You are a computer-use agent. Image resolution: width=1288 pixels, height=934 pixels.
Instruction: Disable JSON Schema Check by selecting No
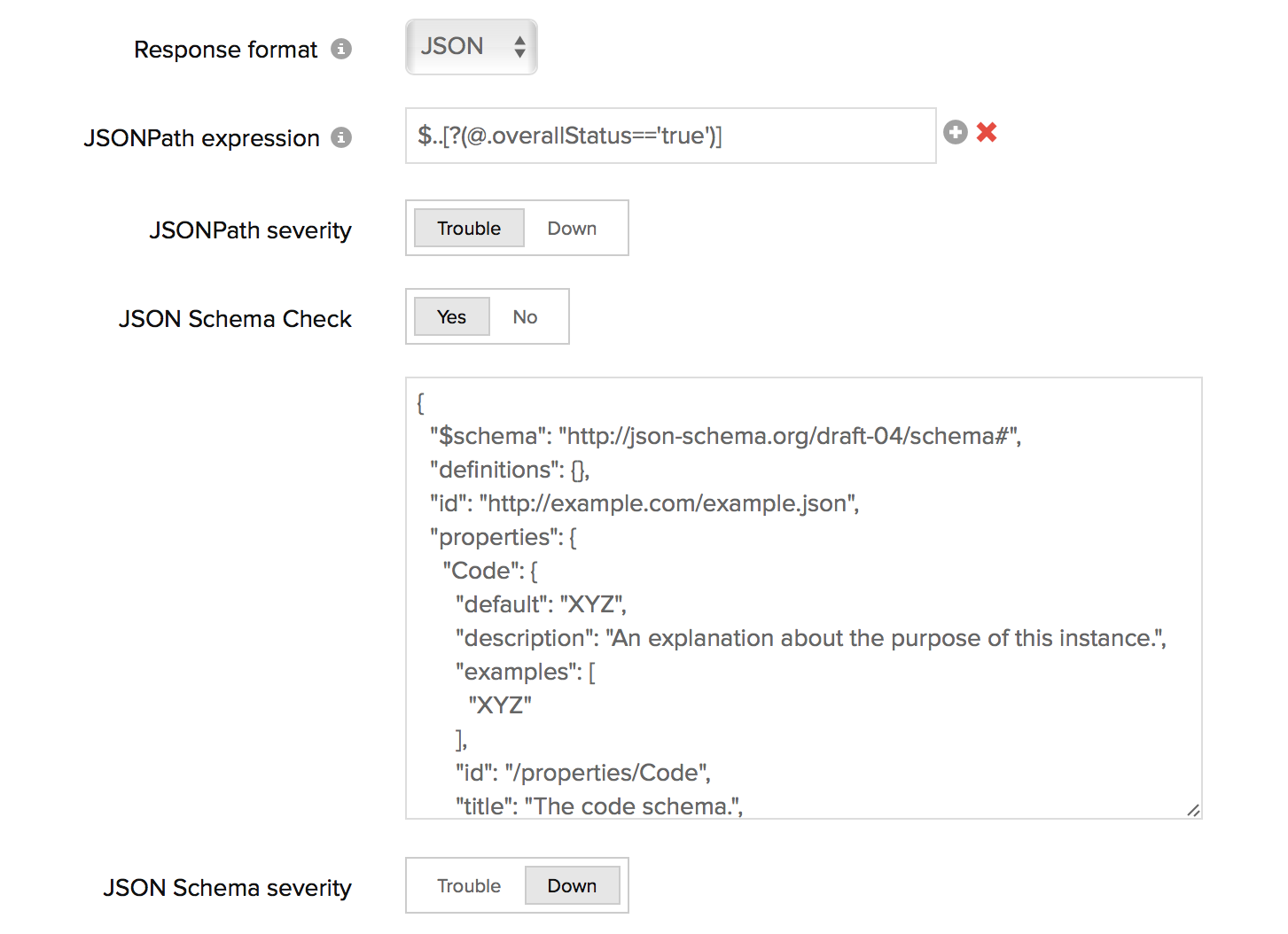pyautogui.click(x=525, y=317)
